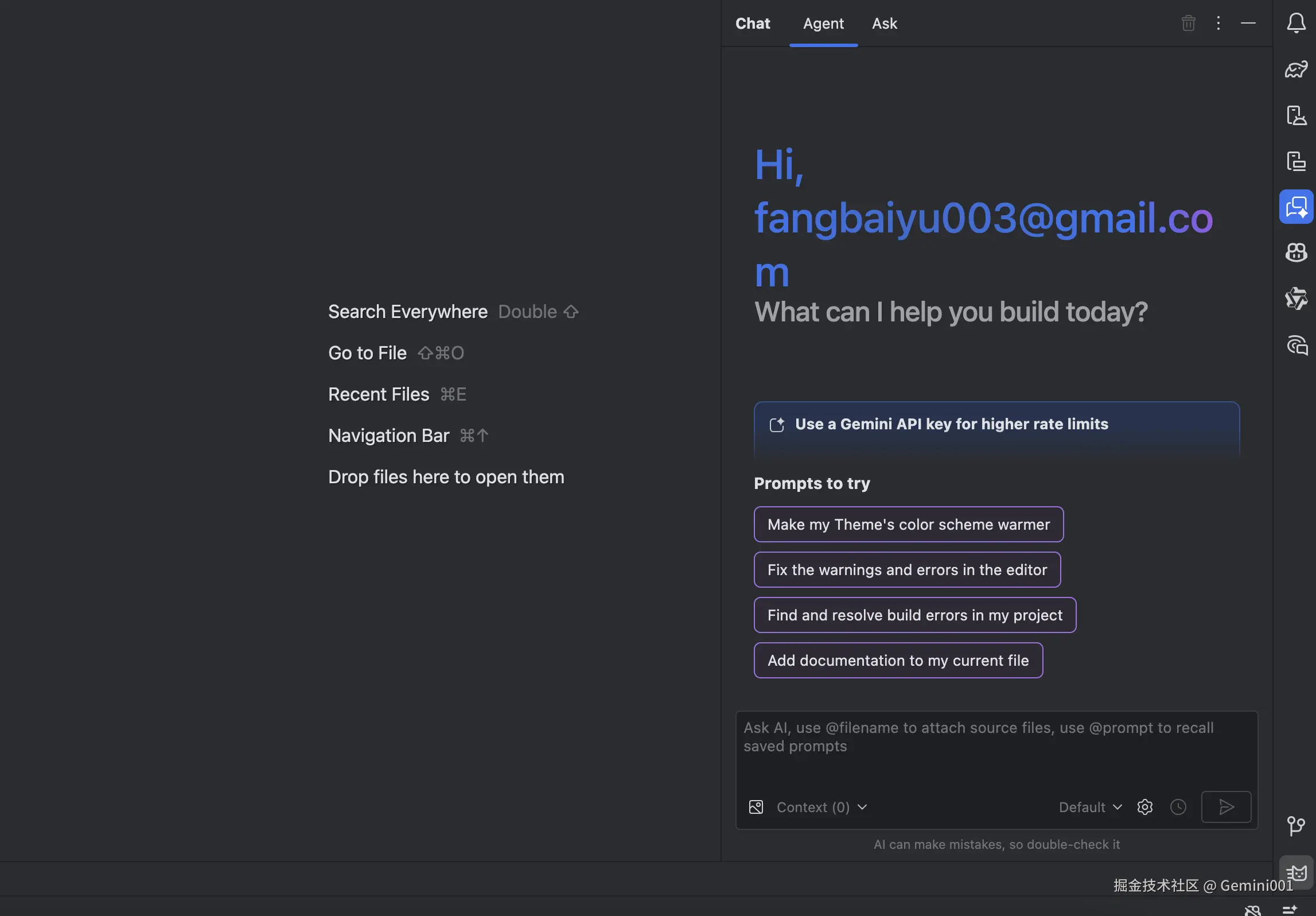Click the Gemini chat sidebar icon

(1296, 207)
